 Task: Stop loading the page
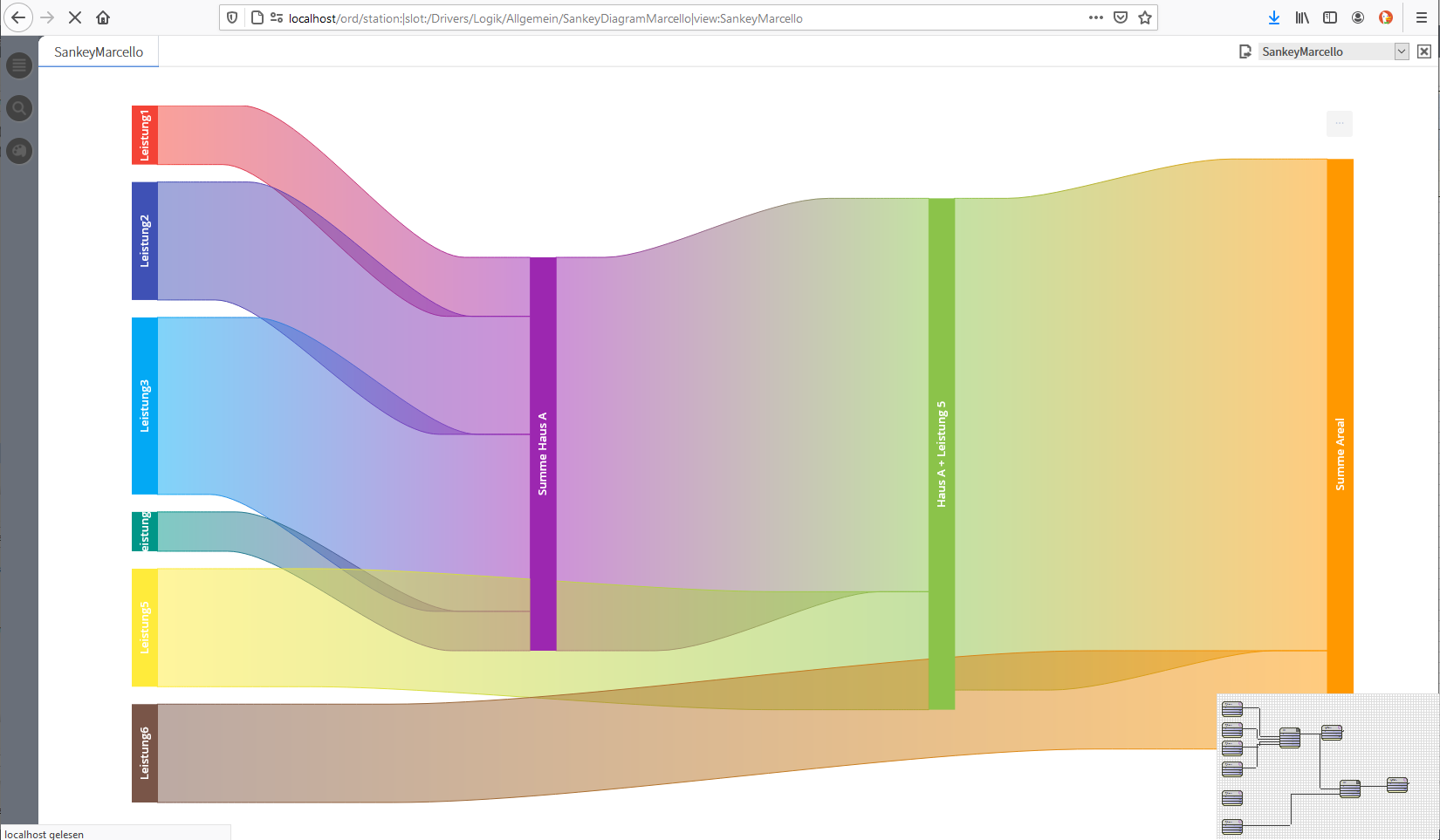(x=75, y=17)
